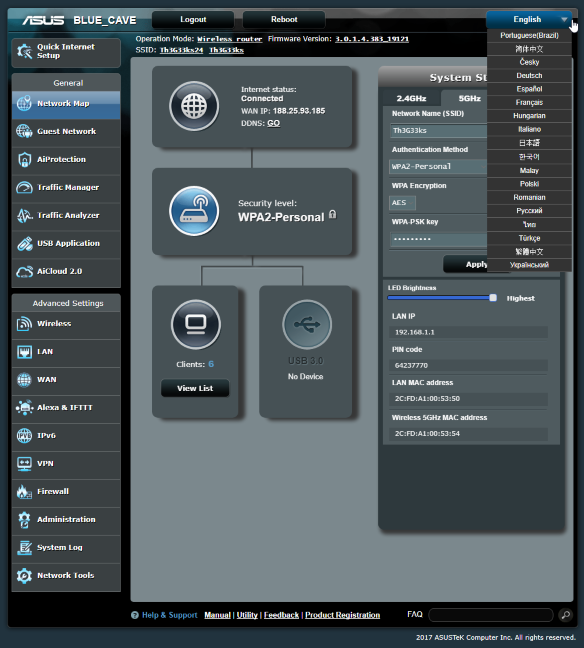584x648 pixels.
Task: Open the Th3G33ks24 SSID link
Action: coord(181,50)
